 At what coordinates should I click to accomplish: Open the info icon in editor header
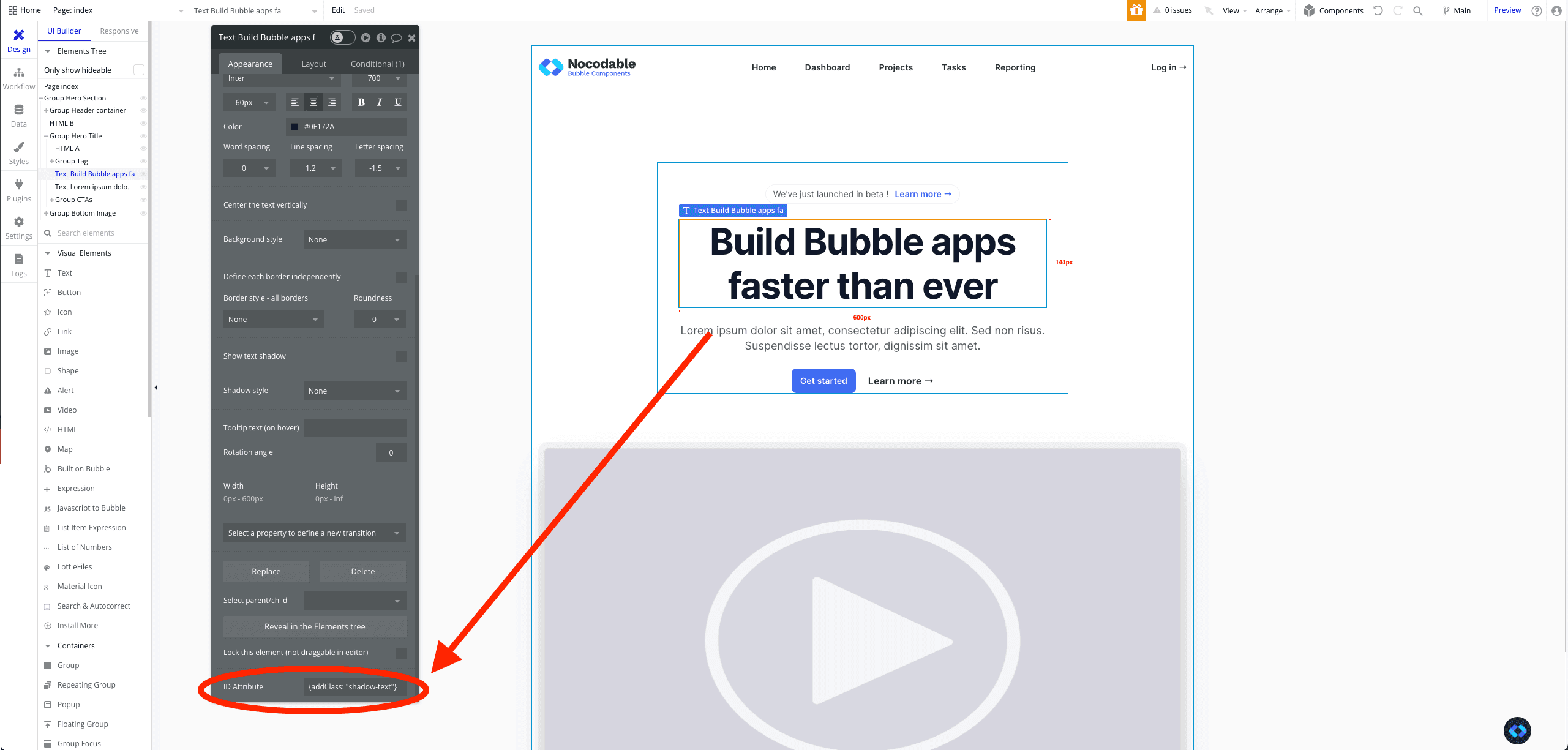click(381, 37)
